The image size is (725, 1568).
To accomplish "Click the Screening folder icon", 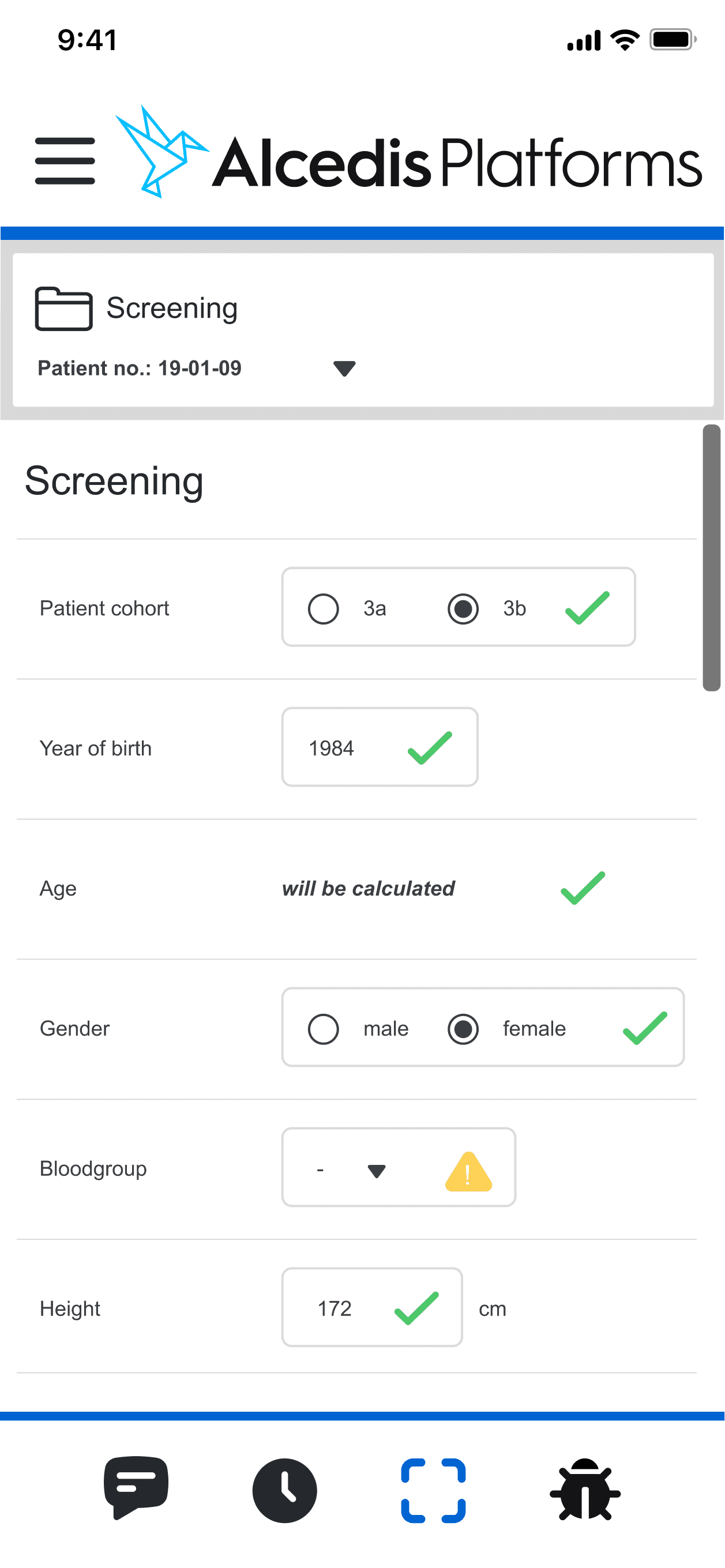I will click(x=63, y=309).
